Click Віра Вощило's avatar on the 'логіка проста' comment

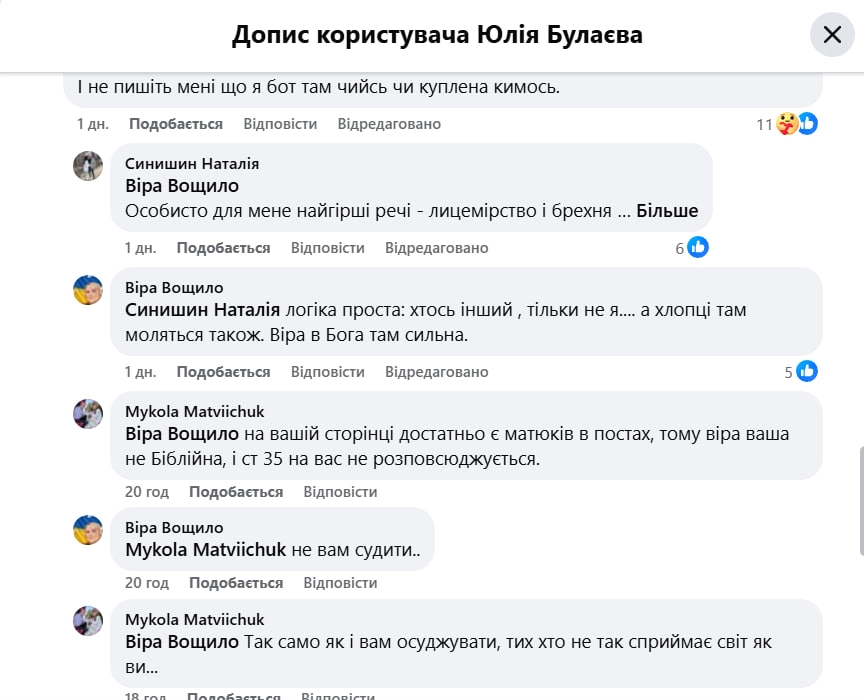click(88, 290)
